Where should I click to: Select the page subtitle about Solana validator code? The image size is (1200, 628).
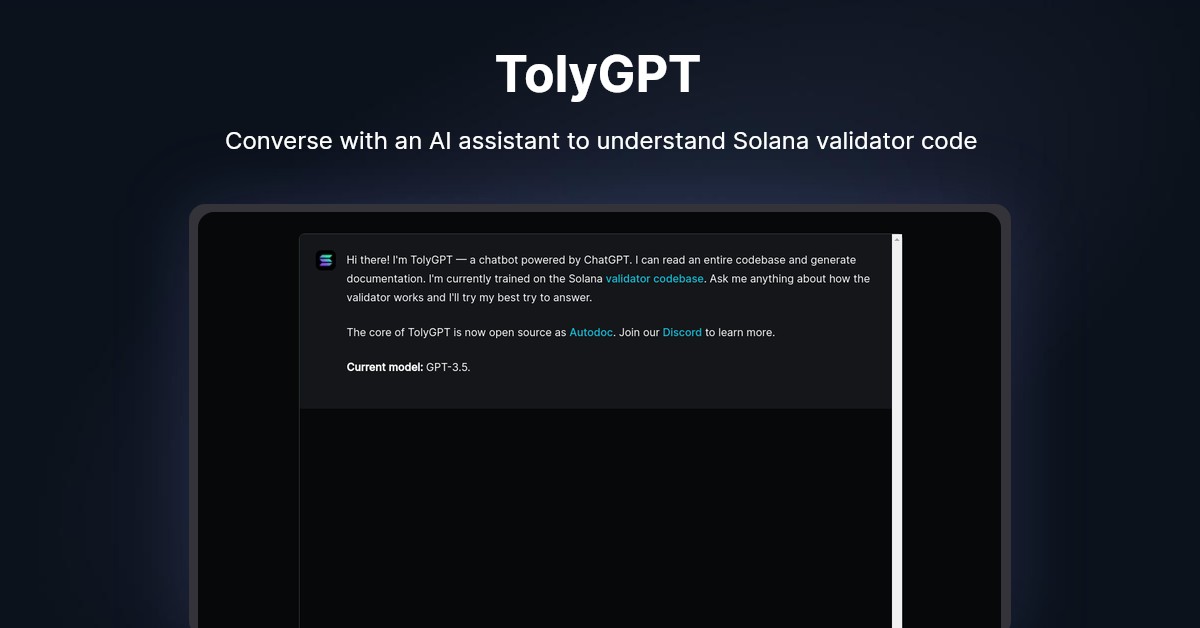click(x=600, y=141)
